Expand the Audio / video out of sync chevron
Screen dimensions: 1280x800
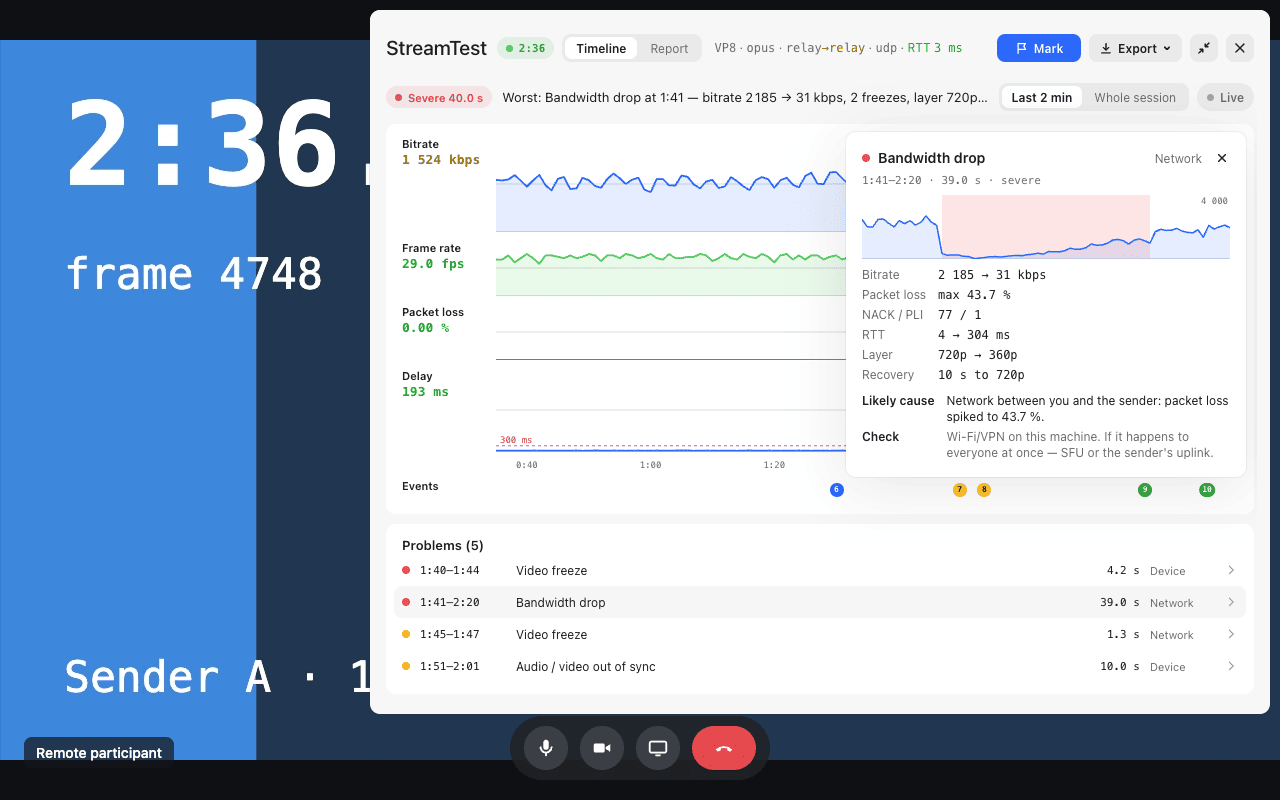click(x=1231, y=666)
